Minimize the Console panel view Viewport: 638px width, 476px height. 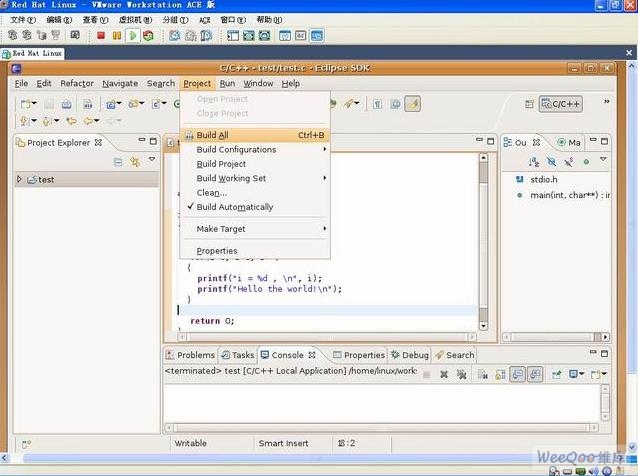(593, 352)
